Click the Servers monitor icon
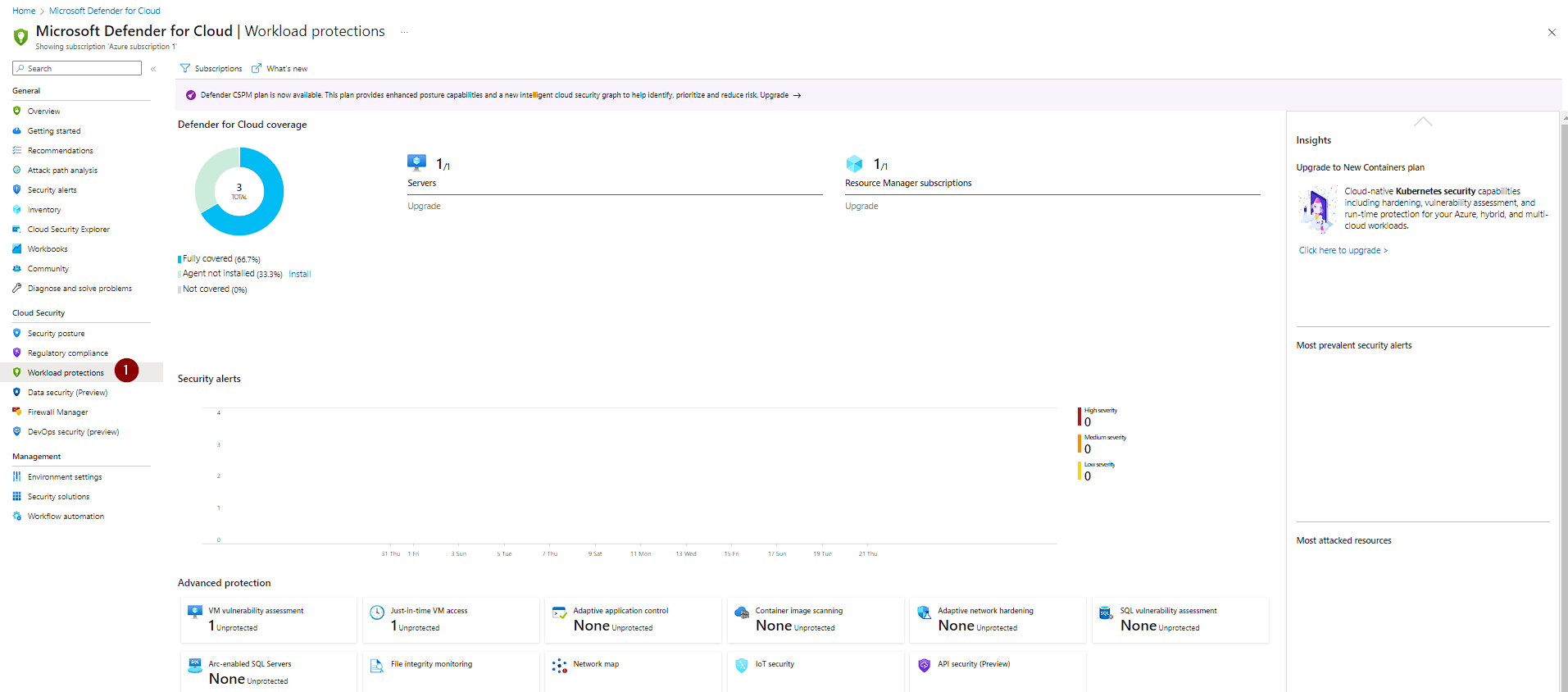Image resolution: width=1568 pixels, height=692 pixels. click(416, 162)
